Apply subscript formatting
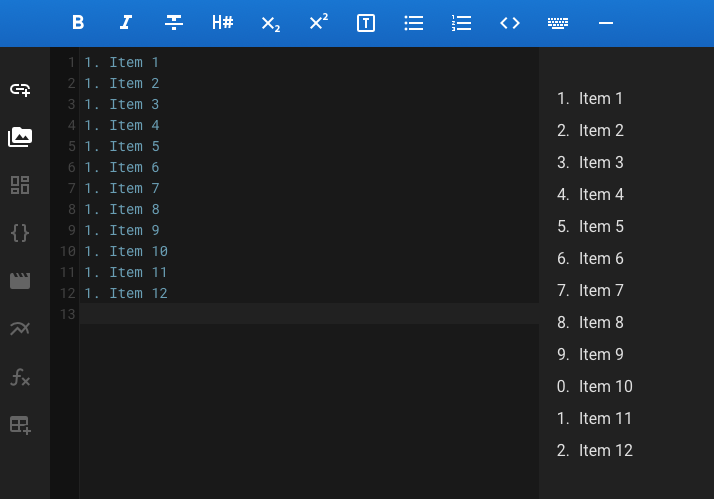The image size is (714, 499). pos(270,23)
